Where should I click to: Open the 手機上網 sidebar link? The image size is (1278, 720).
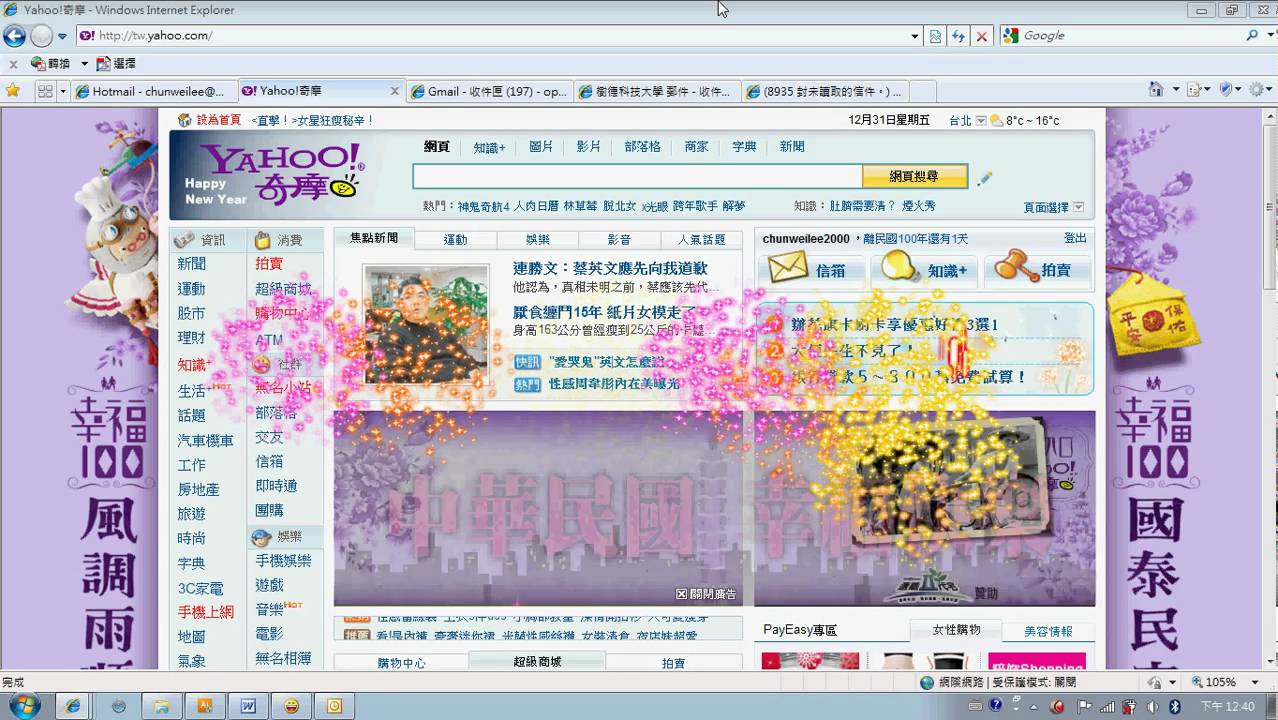206,612
